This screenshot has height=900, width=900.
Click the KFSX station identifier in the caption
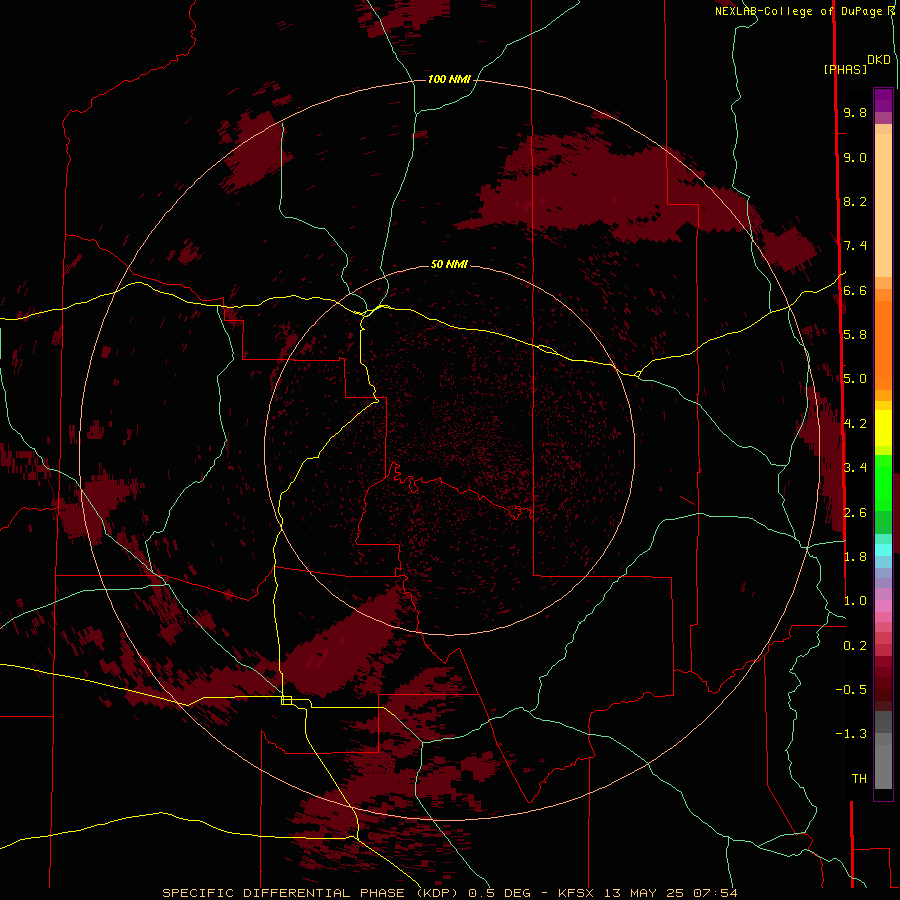pos(575,893)
